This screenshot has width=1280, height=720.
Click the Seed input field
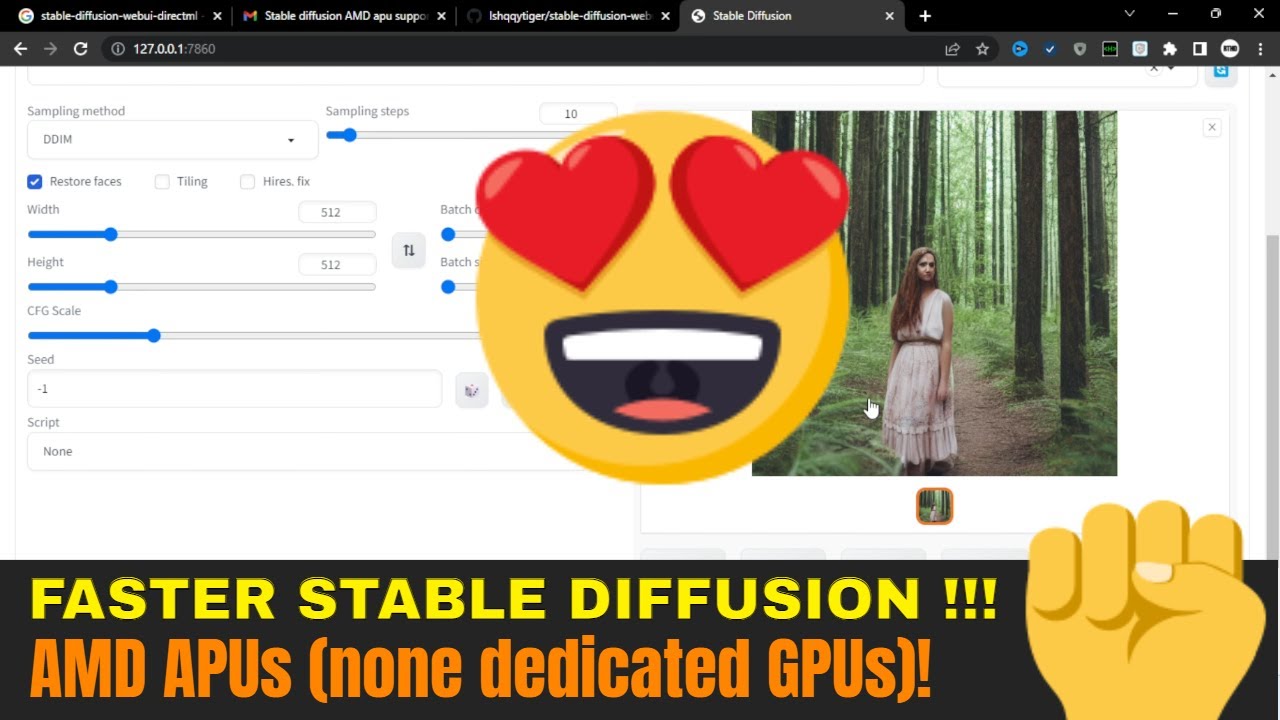point(234,389)
